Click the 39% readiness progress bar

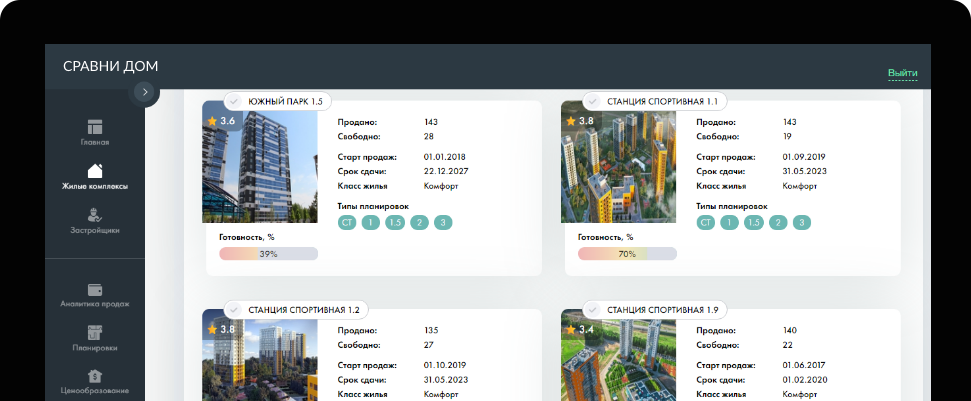point(268,254)
